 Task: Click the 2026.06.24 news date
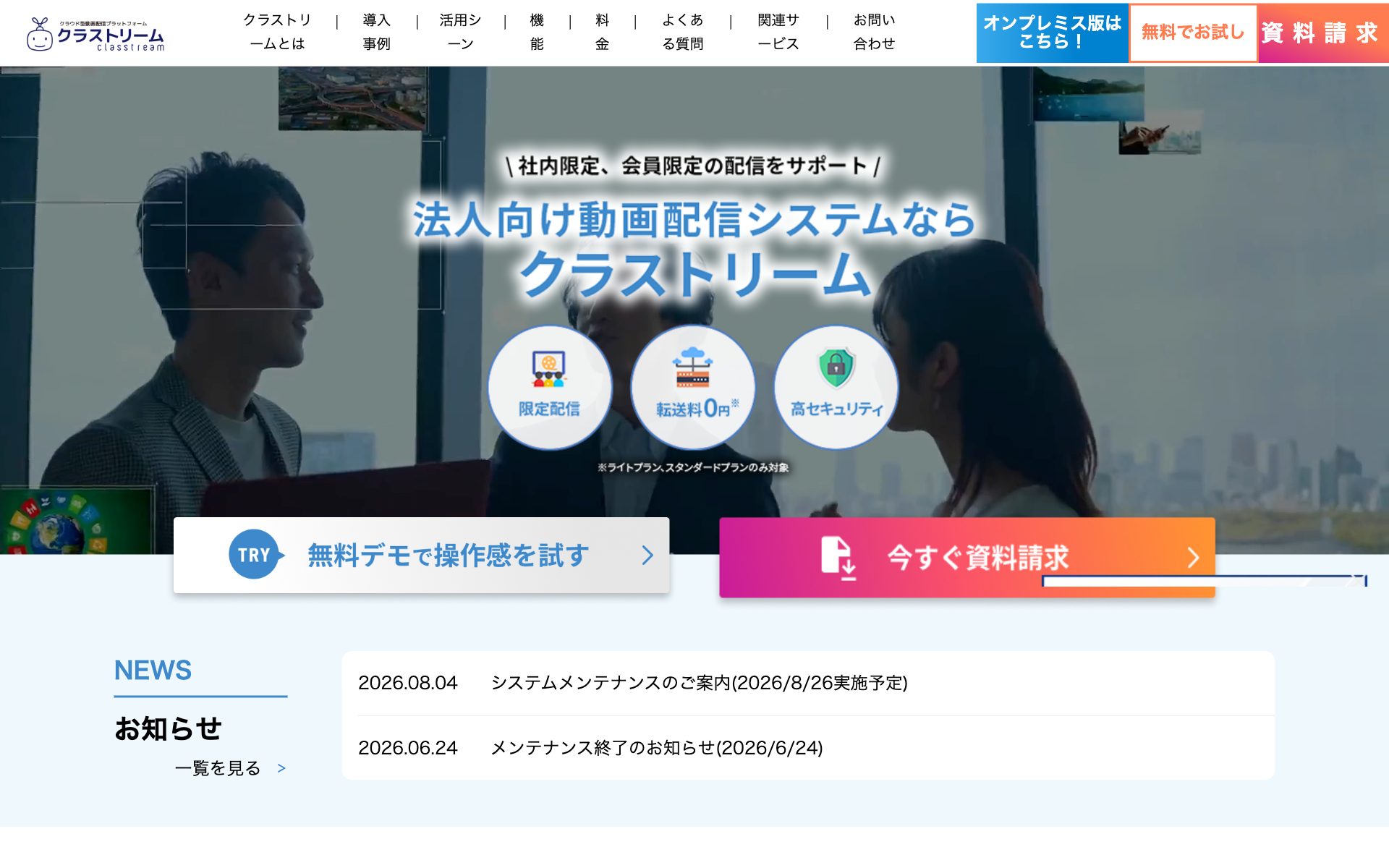pyautogui.click(x=408, y=748)
